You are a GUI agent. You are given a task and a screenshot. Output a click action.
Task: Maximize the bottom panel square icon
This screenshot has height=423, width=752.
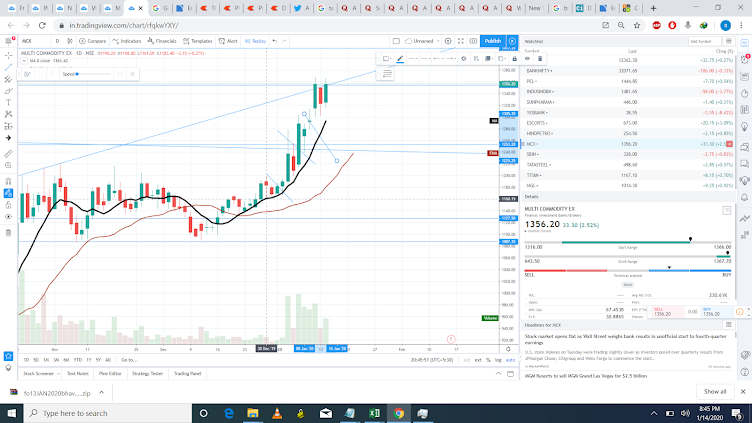[x=510, y=374]
